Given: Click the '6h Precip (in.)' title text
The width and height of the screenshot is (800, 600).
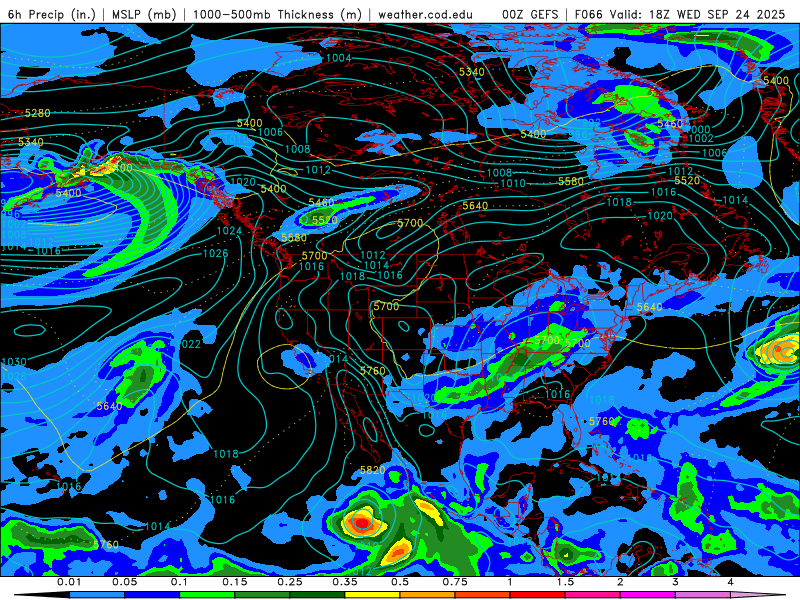Looking at the screenshot, I should pos(52,14).
